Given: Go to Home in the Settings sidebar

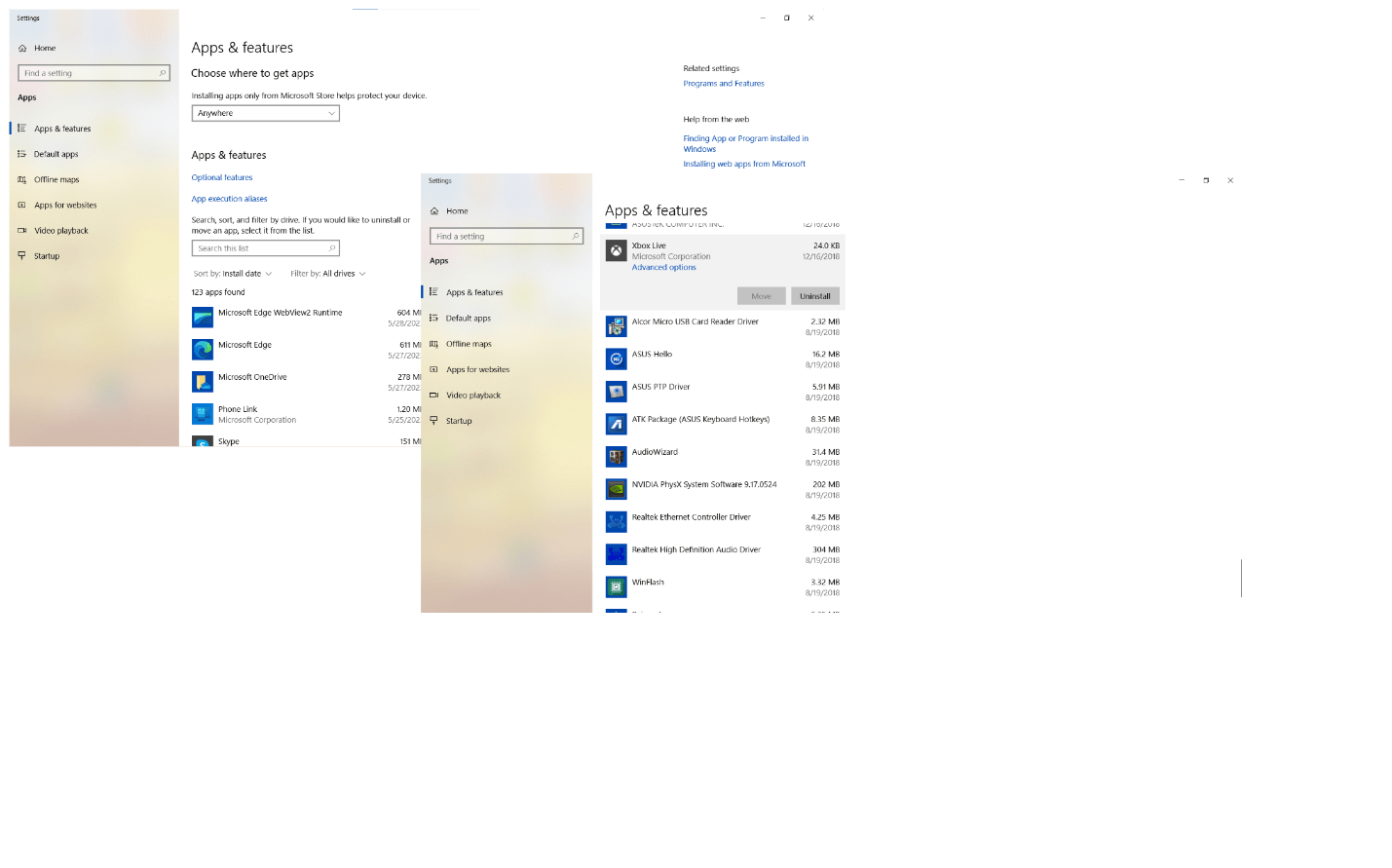Looking at the screenshot, I should (x=455, y=210).
